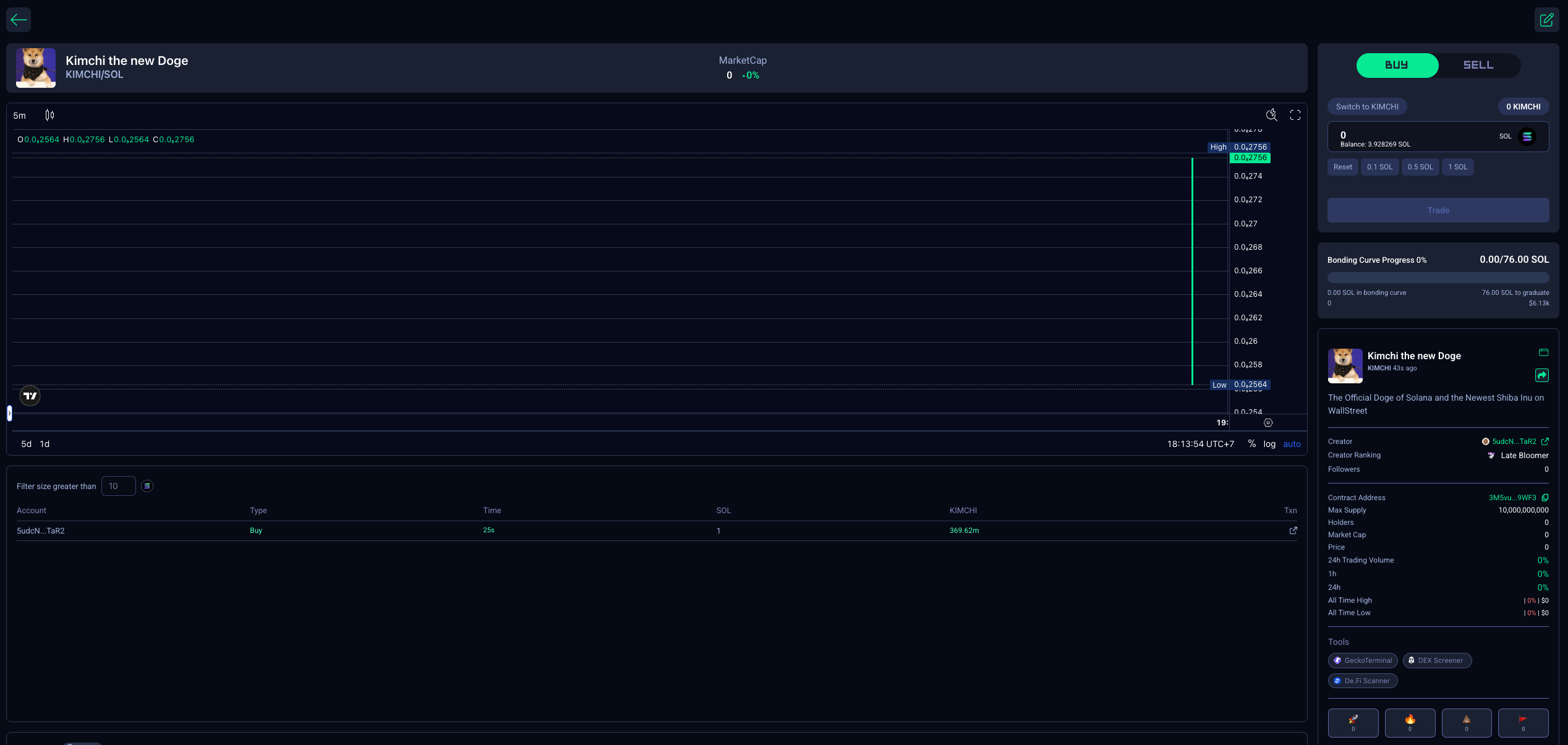The image size is (1568, 745).
Task: Open the candlestick chart type selector
Action: pyautogui.click(x=49, y=115)
